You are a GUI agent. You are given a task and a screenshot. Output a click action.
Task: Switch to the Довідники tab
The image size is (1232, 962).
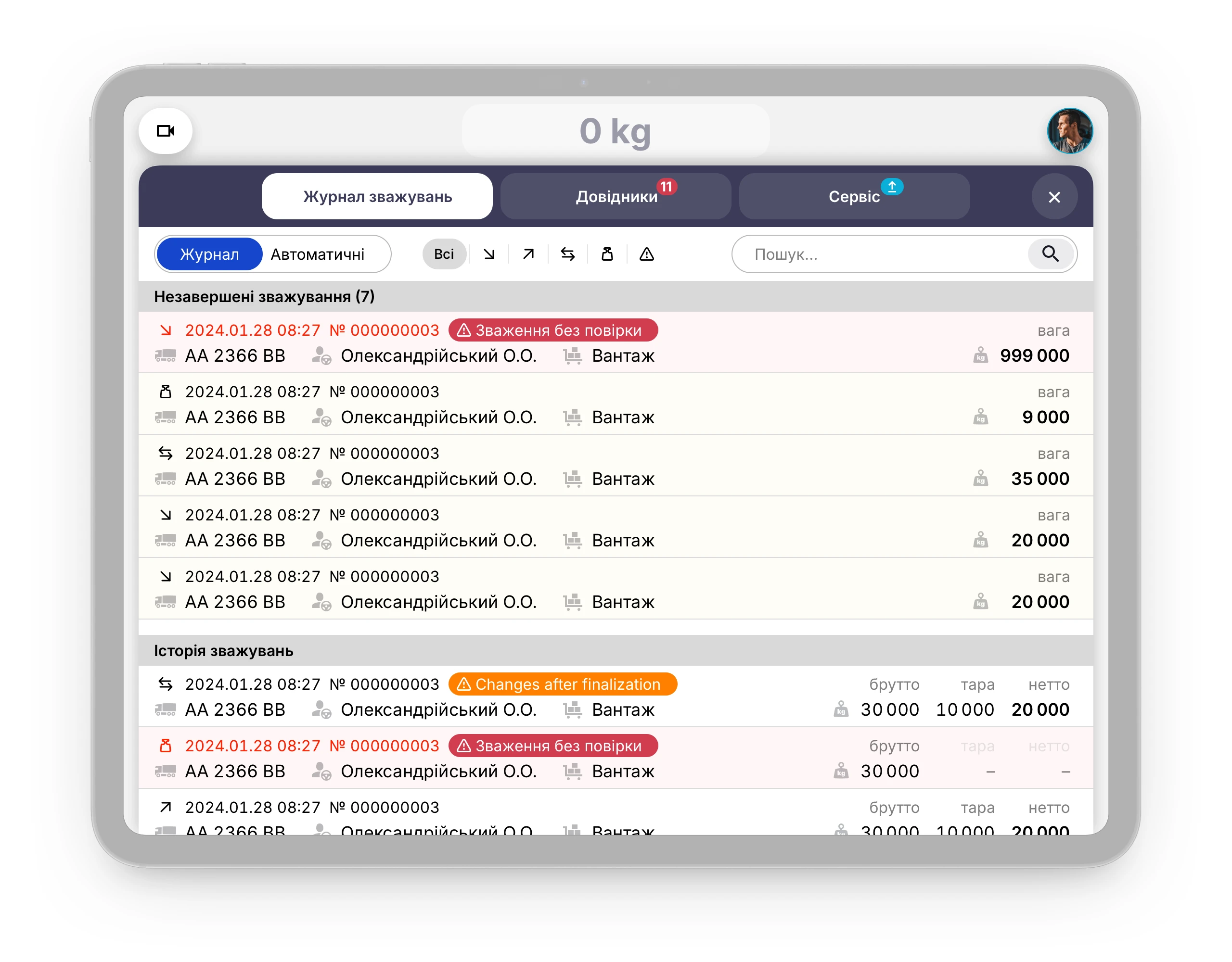point(616,196)
